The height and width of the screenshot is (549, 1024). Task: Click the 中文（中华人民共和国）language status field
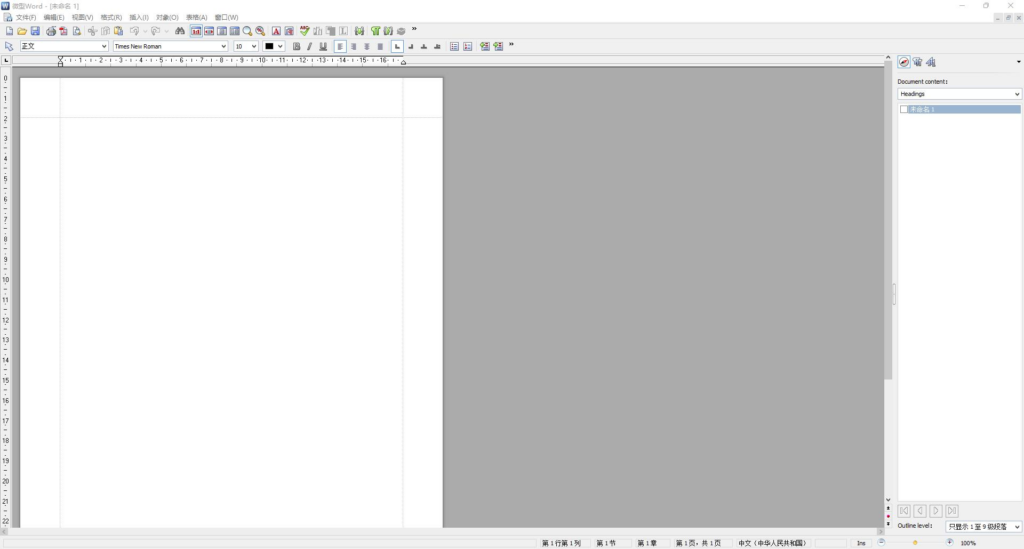point(773,543)
